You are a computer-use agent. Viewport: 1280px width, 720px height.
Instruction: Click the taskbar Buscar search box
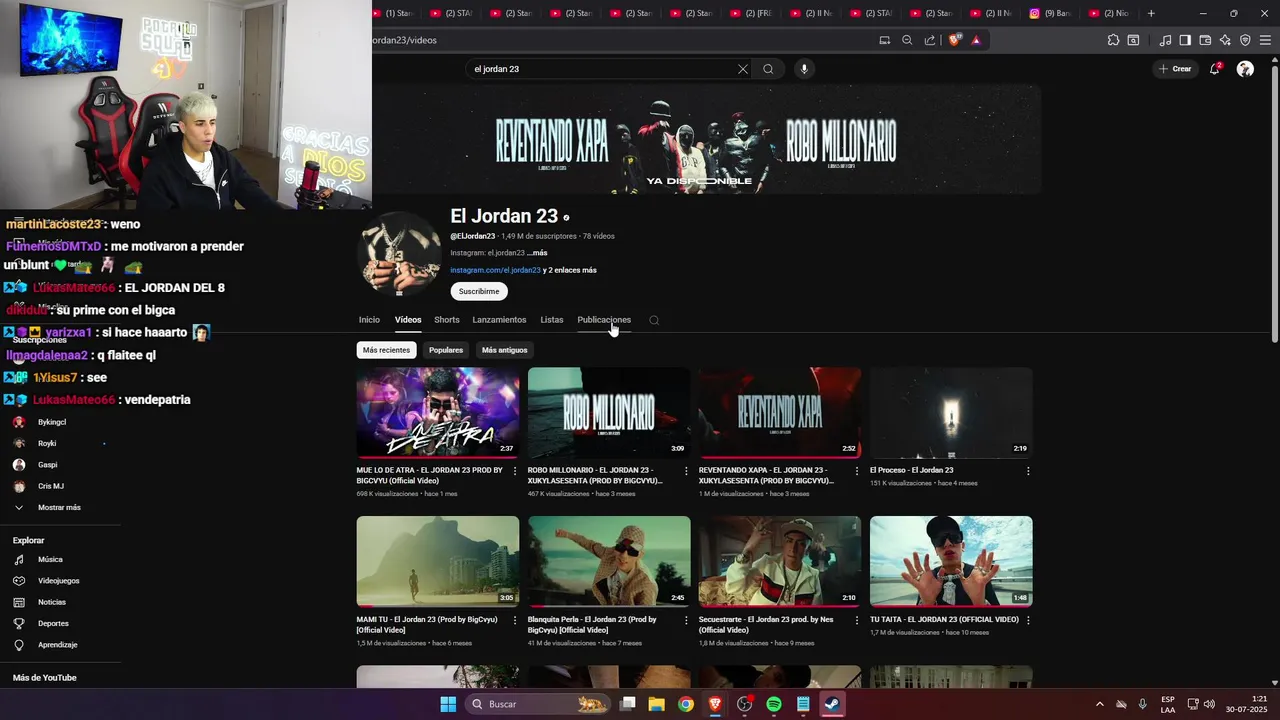pyautogui.click(x=538, y=704)
